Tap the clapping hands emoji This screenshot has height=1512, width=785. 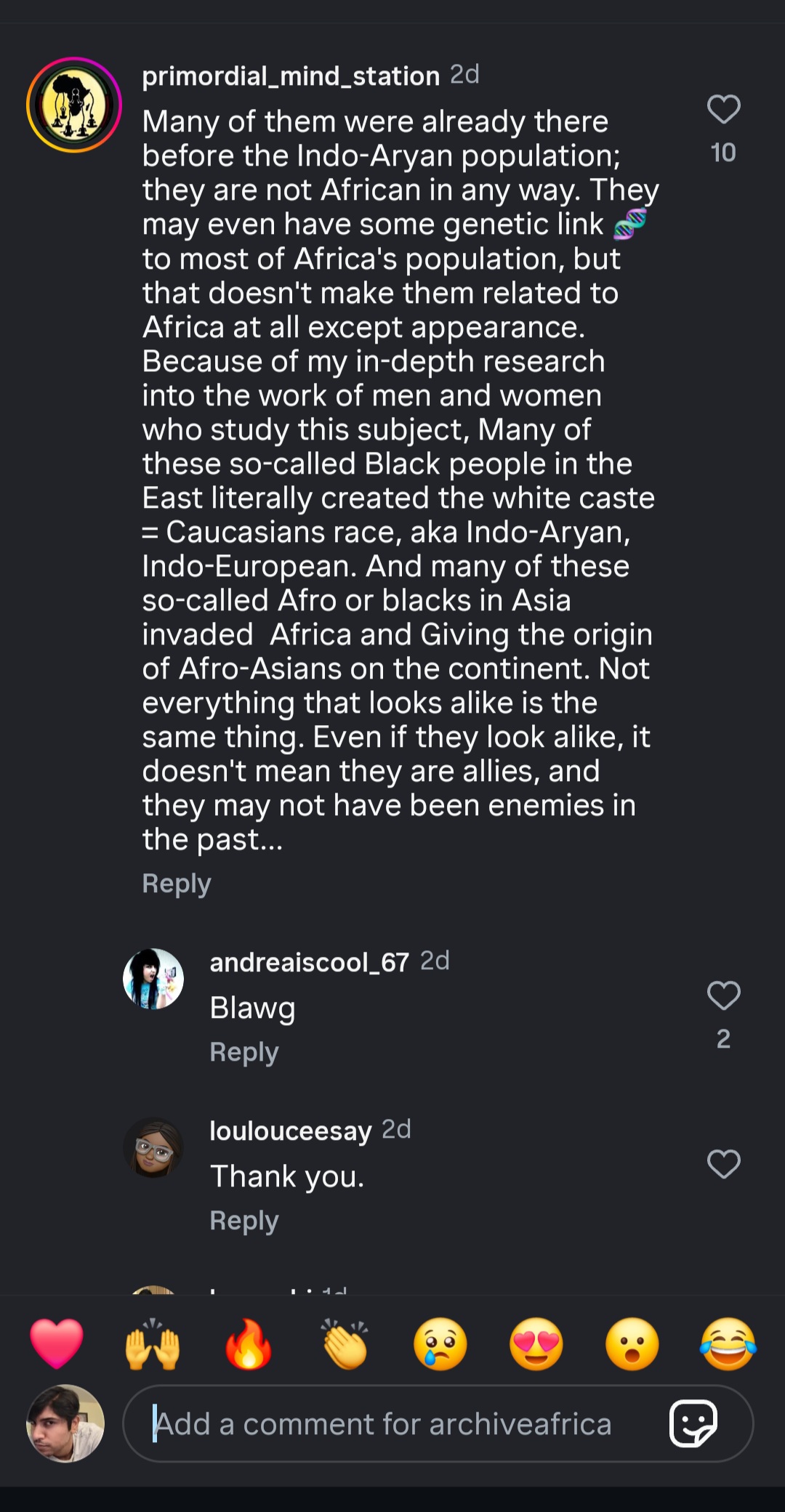(345, 1343)
